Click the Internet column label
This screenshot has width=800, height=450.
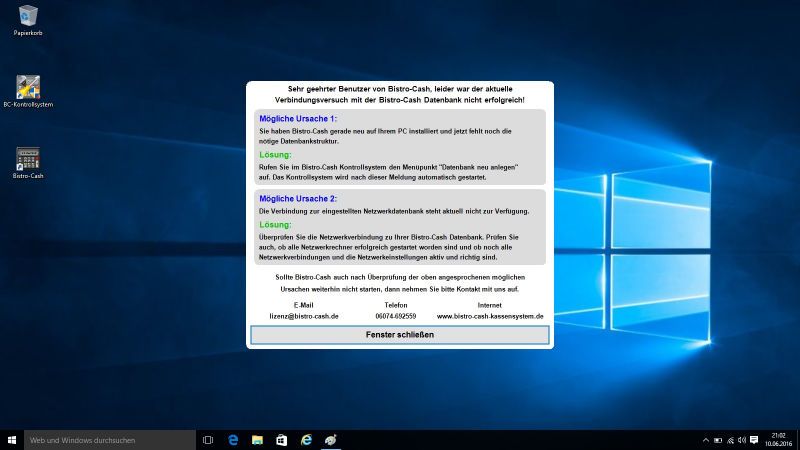(x=490, y=305)
